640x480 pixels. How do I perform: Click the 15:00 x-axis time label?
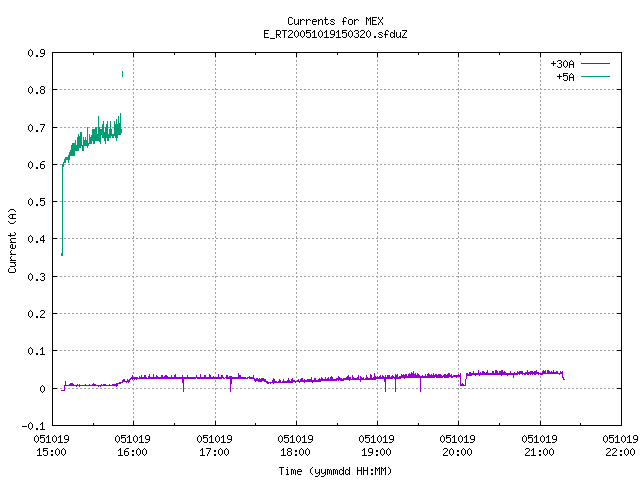pyautogui.click(x=51, y=452)
